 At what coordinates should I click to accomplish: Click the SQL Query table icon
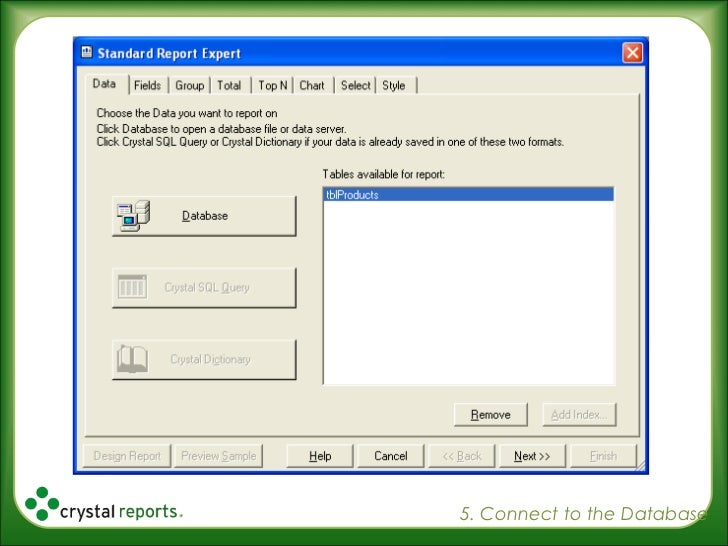(x=132, y=286)
